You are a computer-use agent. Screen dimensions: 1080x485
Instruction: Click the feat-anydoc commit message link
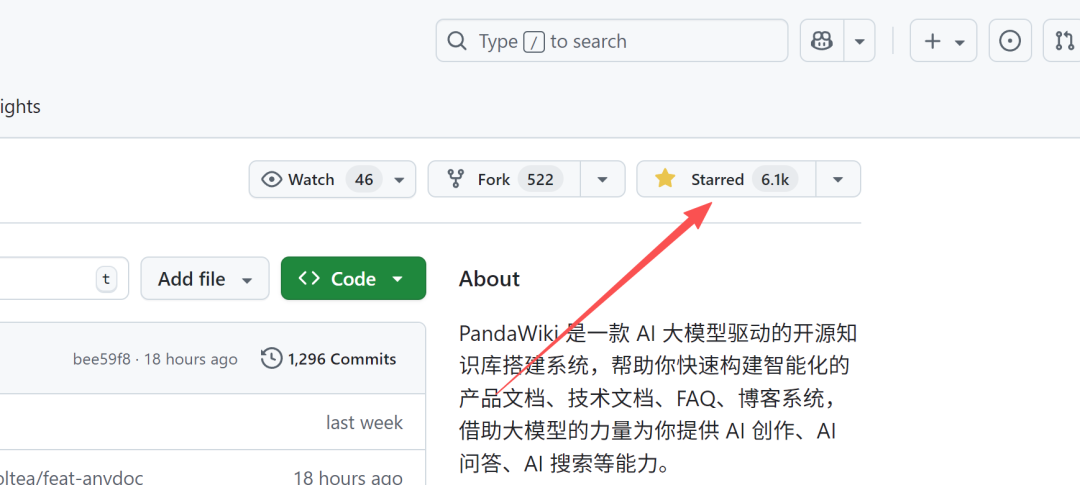tap(71, 477)
